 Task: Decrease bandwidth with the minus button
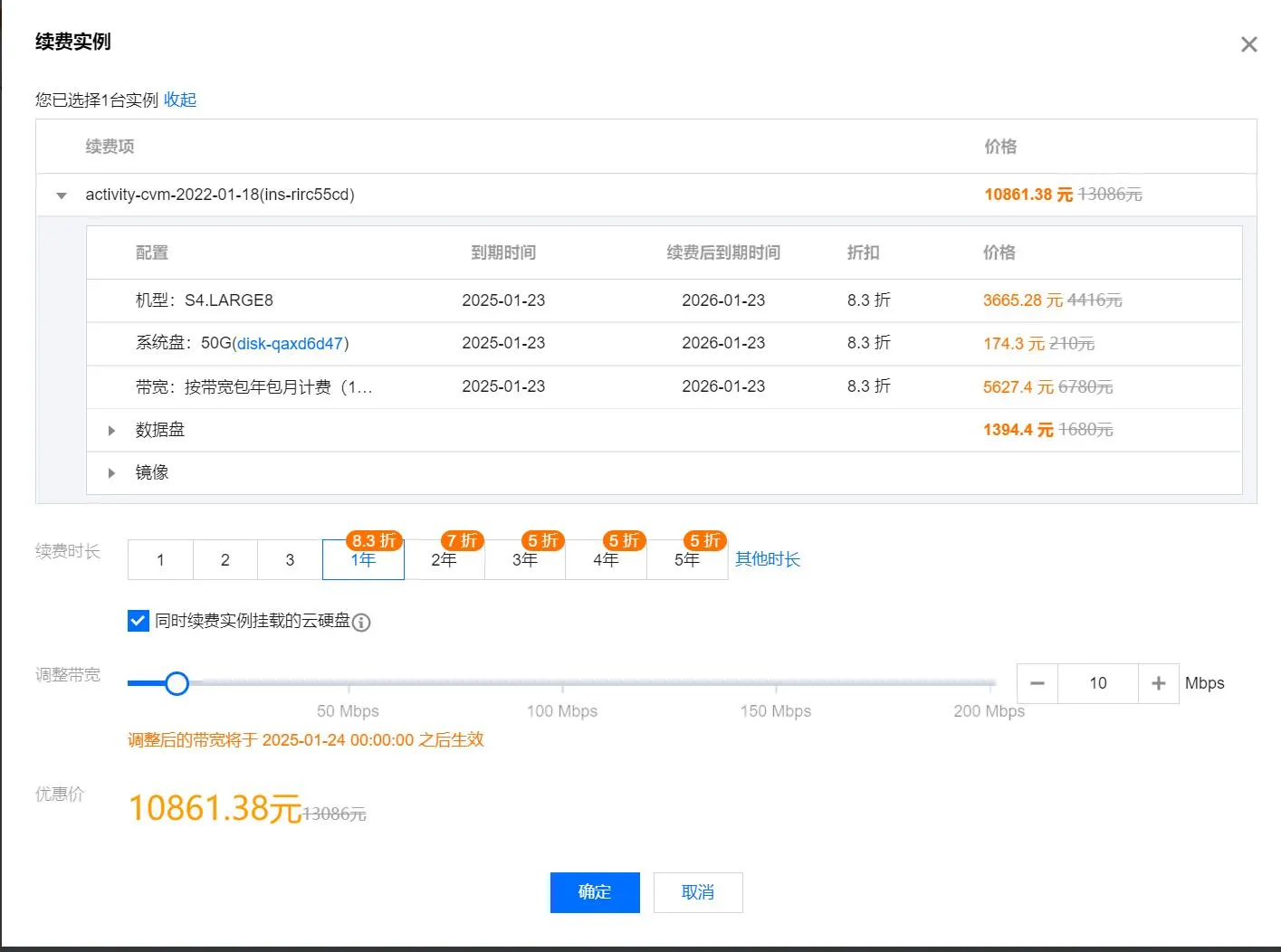[1037, 683]
